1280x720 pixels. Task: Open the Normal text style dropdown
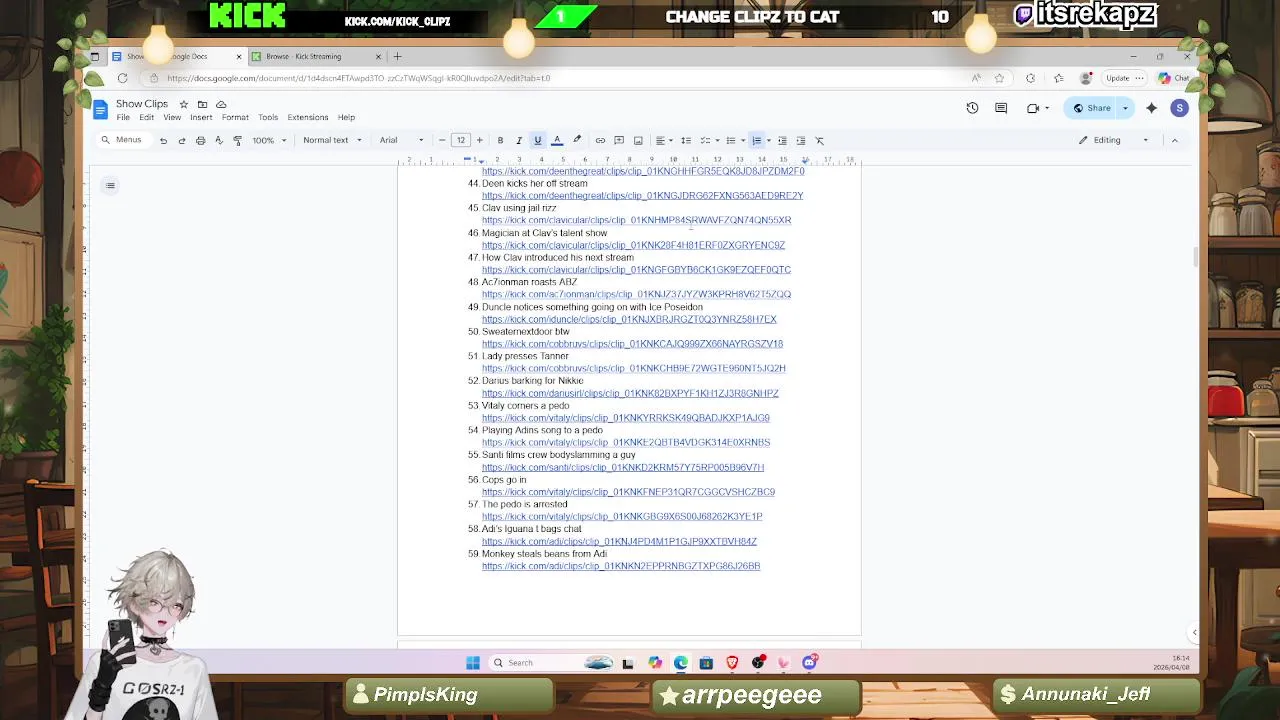pyautogui.click(x=332, y=140)
